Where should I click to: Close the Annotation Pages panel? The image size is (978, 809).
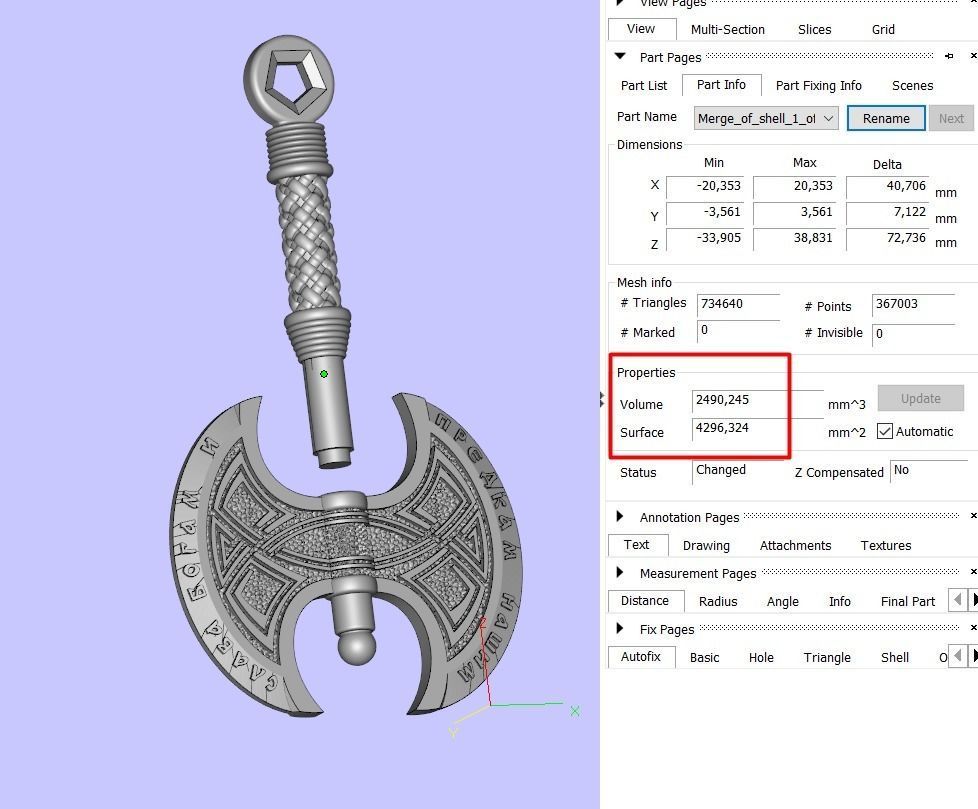click(x=973, y=516)
